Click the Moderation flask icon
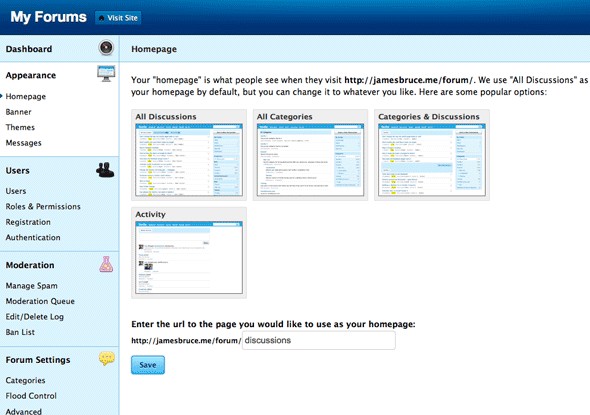Image resolution: width=590 pixels, height=415 pixels. [x=106, y=264]
